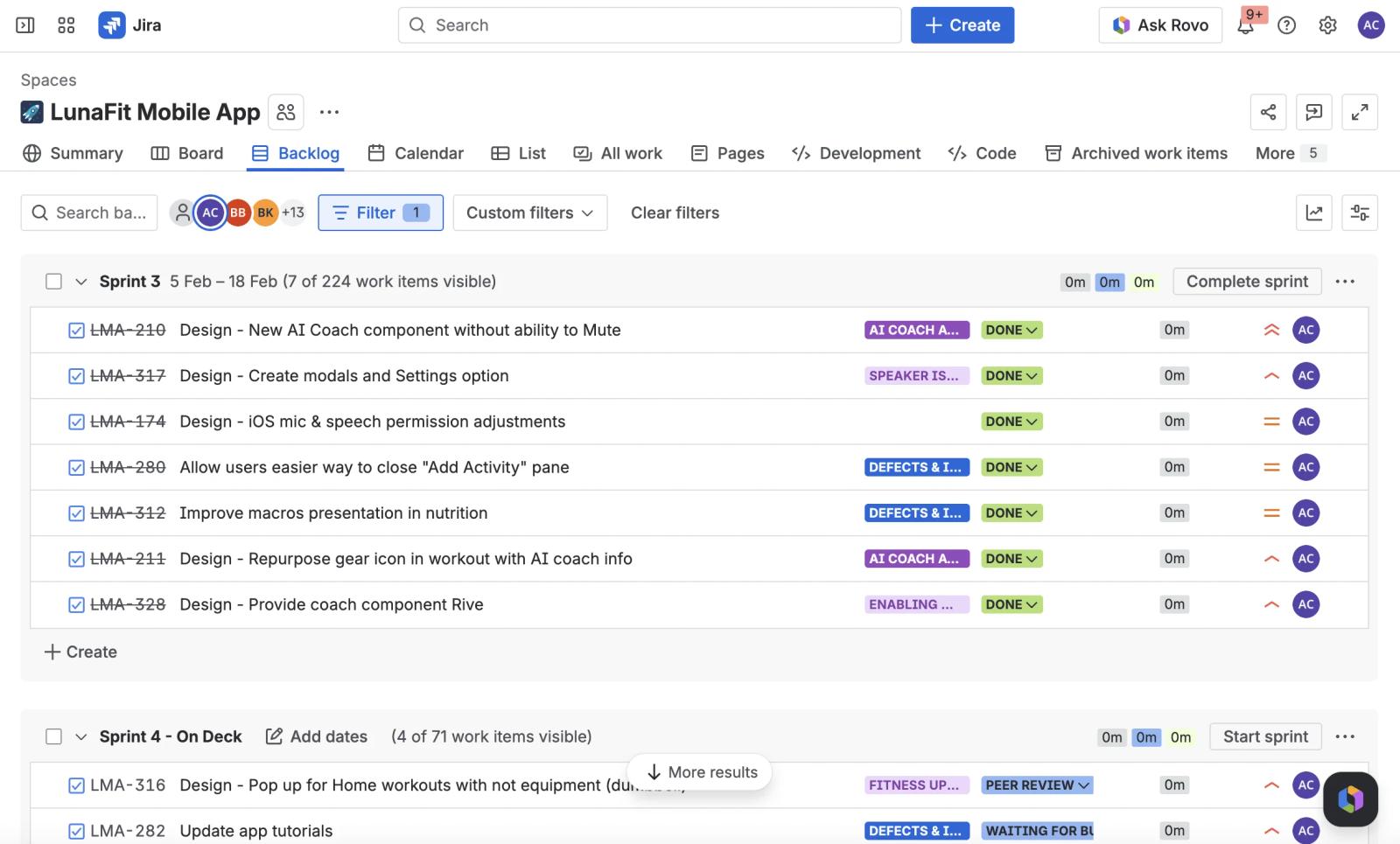Open the insights chart icon
Screen dimensions: 1400x844
(1313, 213)
